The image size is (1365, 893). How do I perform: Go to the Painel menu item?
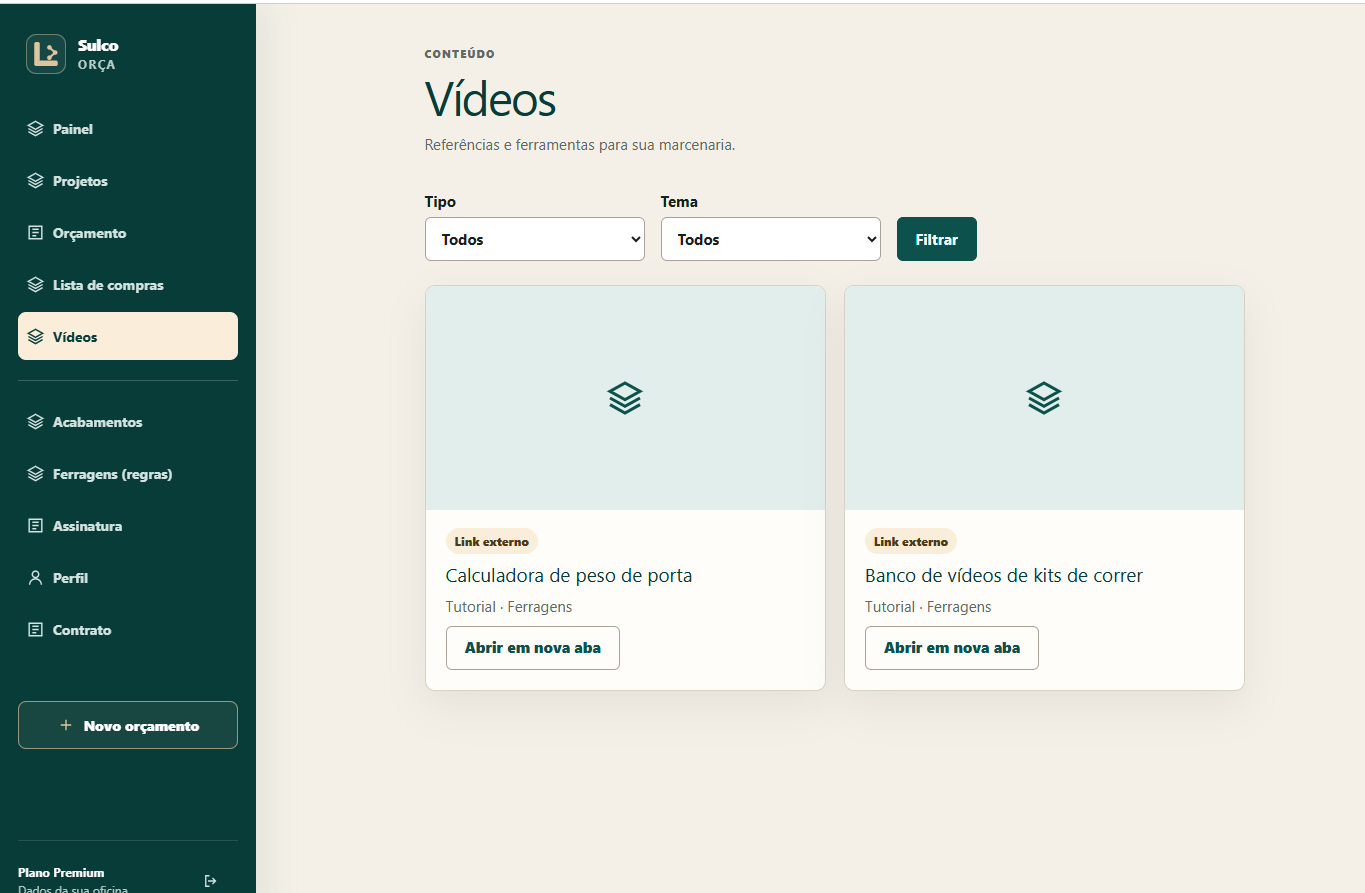pyautogui.click(x=128, y=129)
